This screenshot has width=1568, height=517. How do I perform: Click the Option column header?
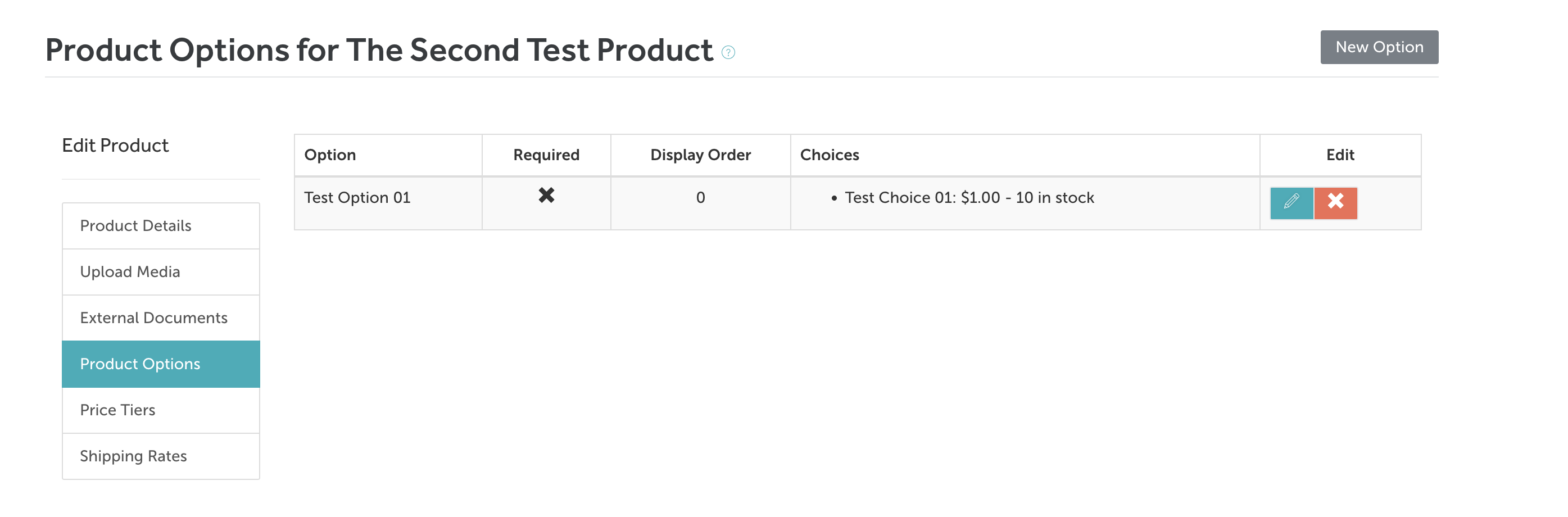click(x=330, y=155)
